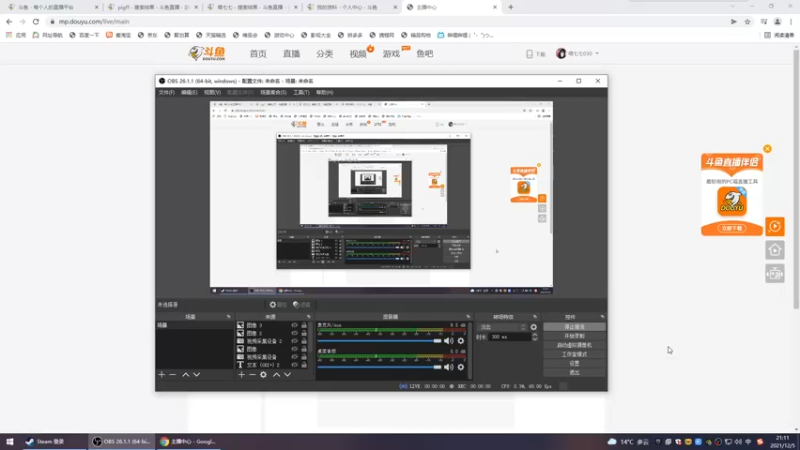Click the 麦克风/Aux volume slider
This screenshot has height=450, width=800.
(379, 341)
